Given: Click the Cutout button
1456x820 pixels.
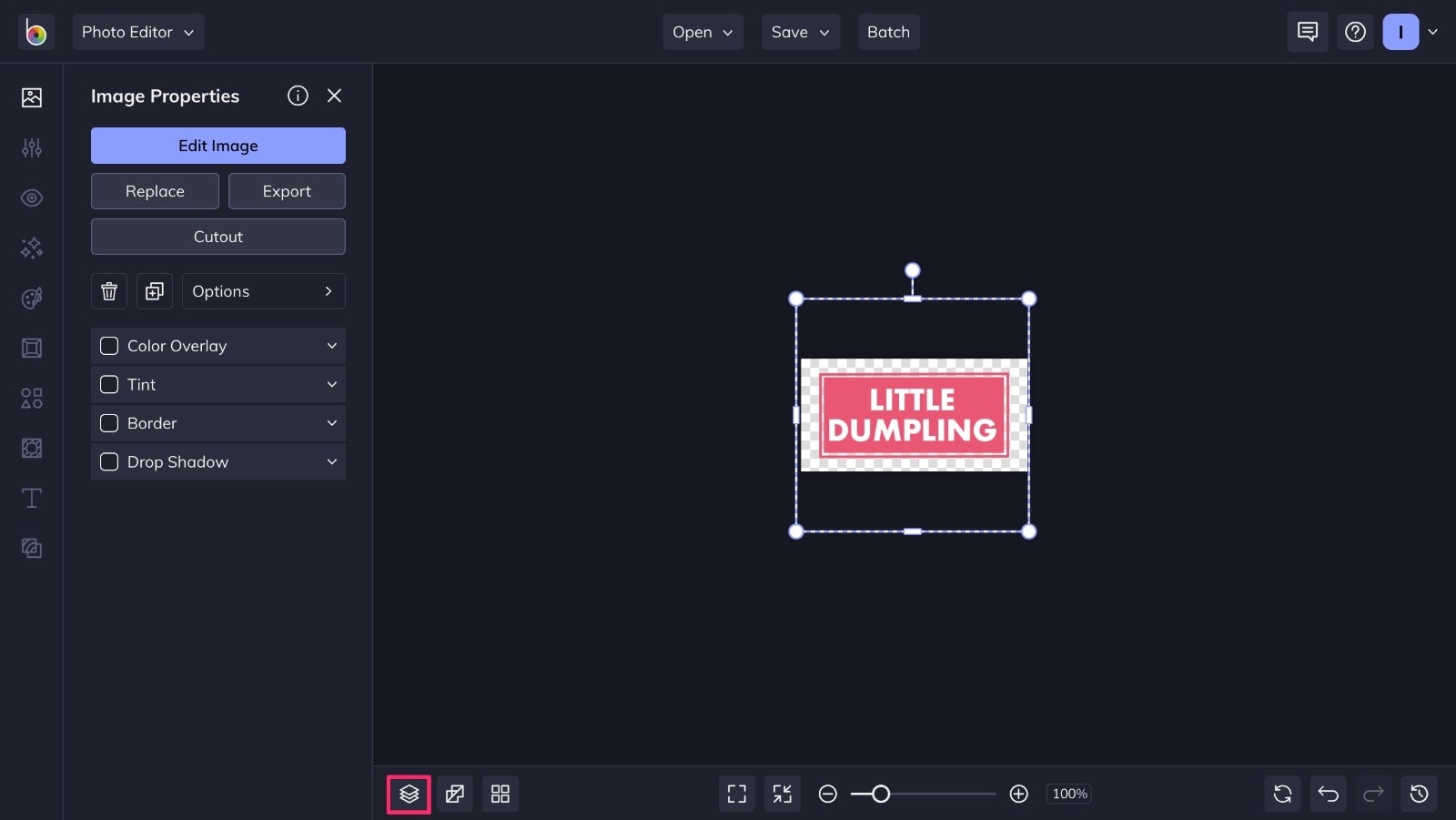Looking at the screenshot, I should coord(217,237).
